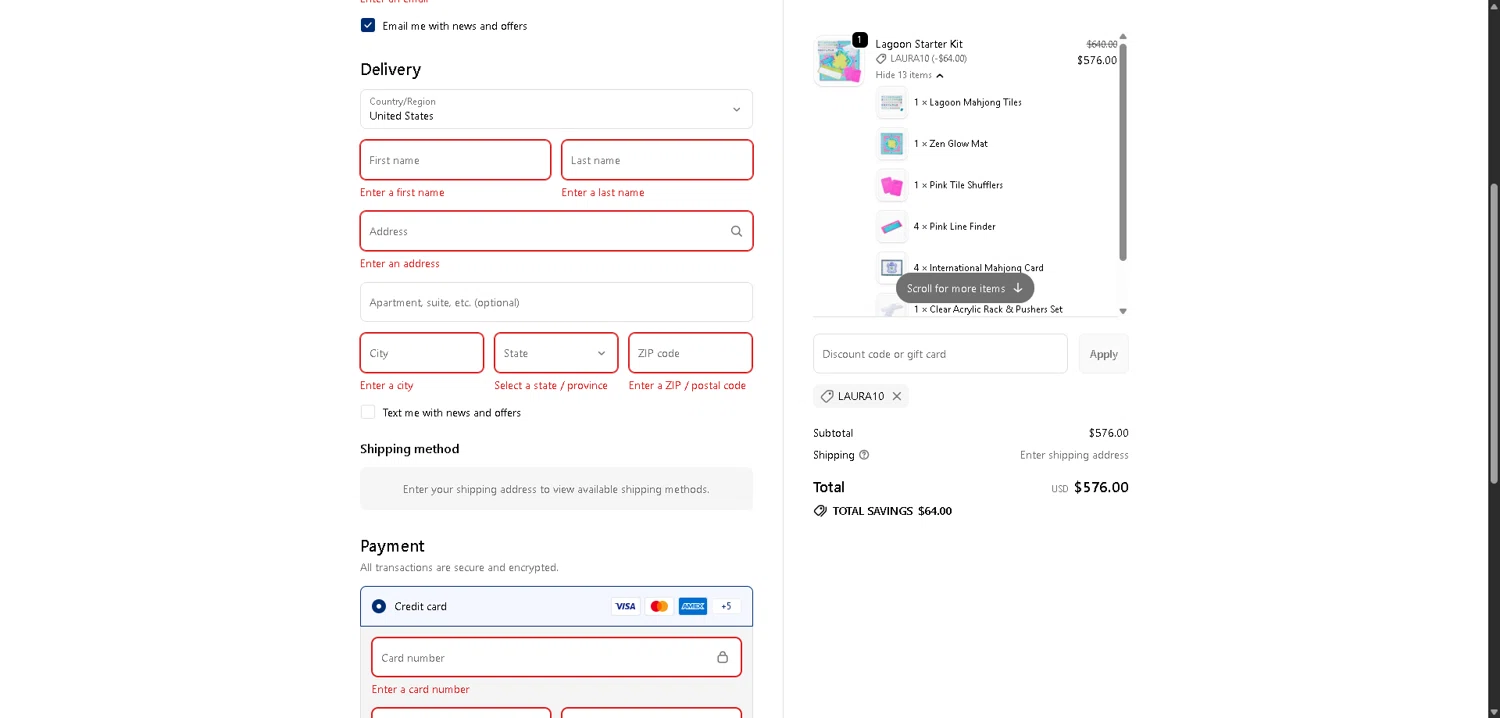Click the Apply discount button
The width and height of the screenshot is (1500, 718).
pyautogui.click(x=1103, y=354)
